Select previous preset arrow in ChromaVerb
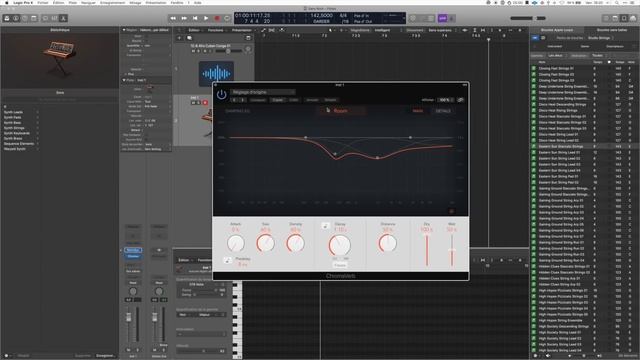Screen dimensions: 640x360 pos(234,100)
